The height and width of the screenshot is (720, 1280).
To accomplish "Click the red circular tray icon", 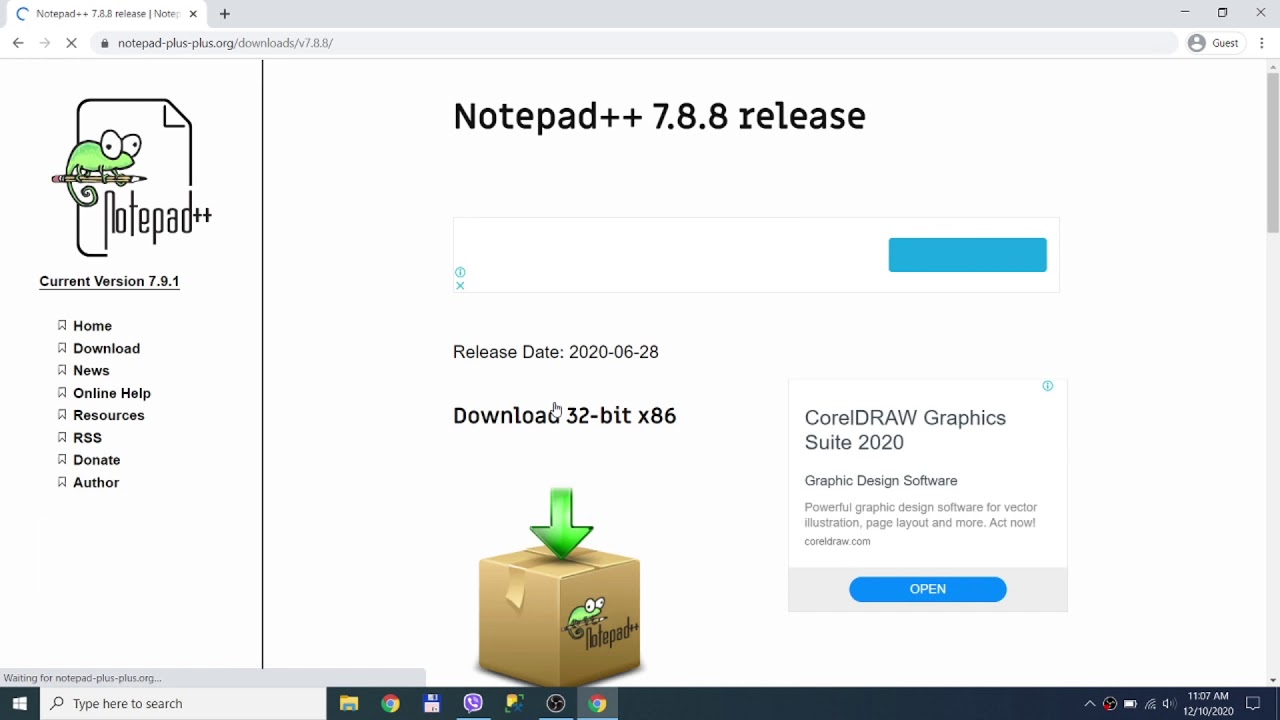I will point(1110,704).
